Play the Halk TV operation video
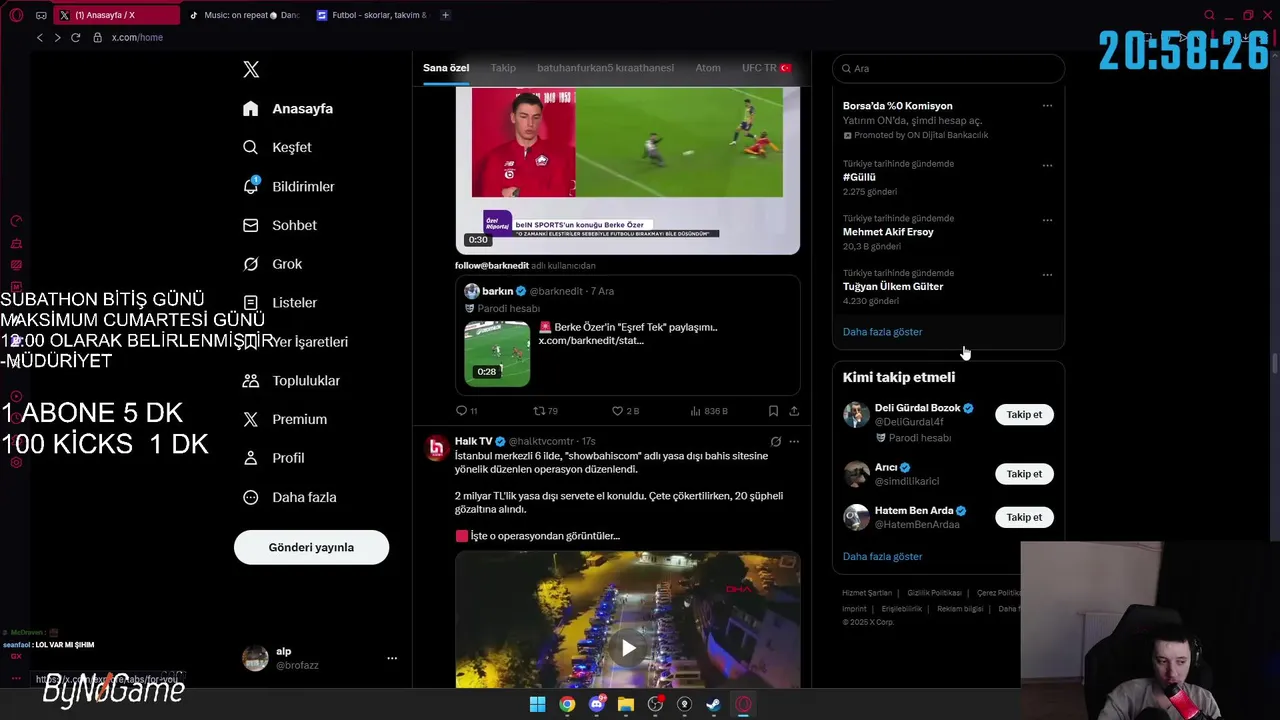1280x720 pixels. pyautogui.click(x=628, y=648)
